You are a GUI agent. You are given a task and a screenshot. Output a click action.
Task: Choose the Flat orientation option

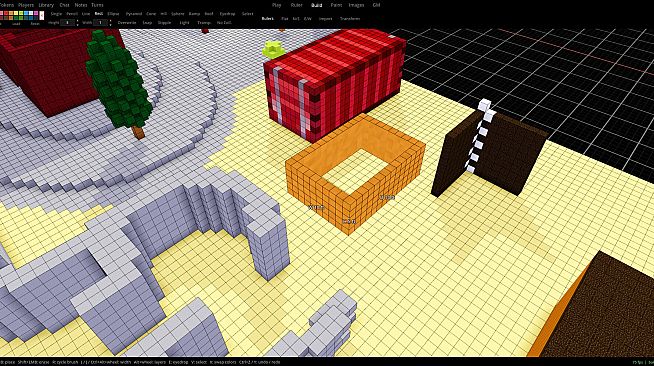284,19
